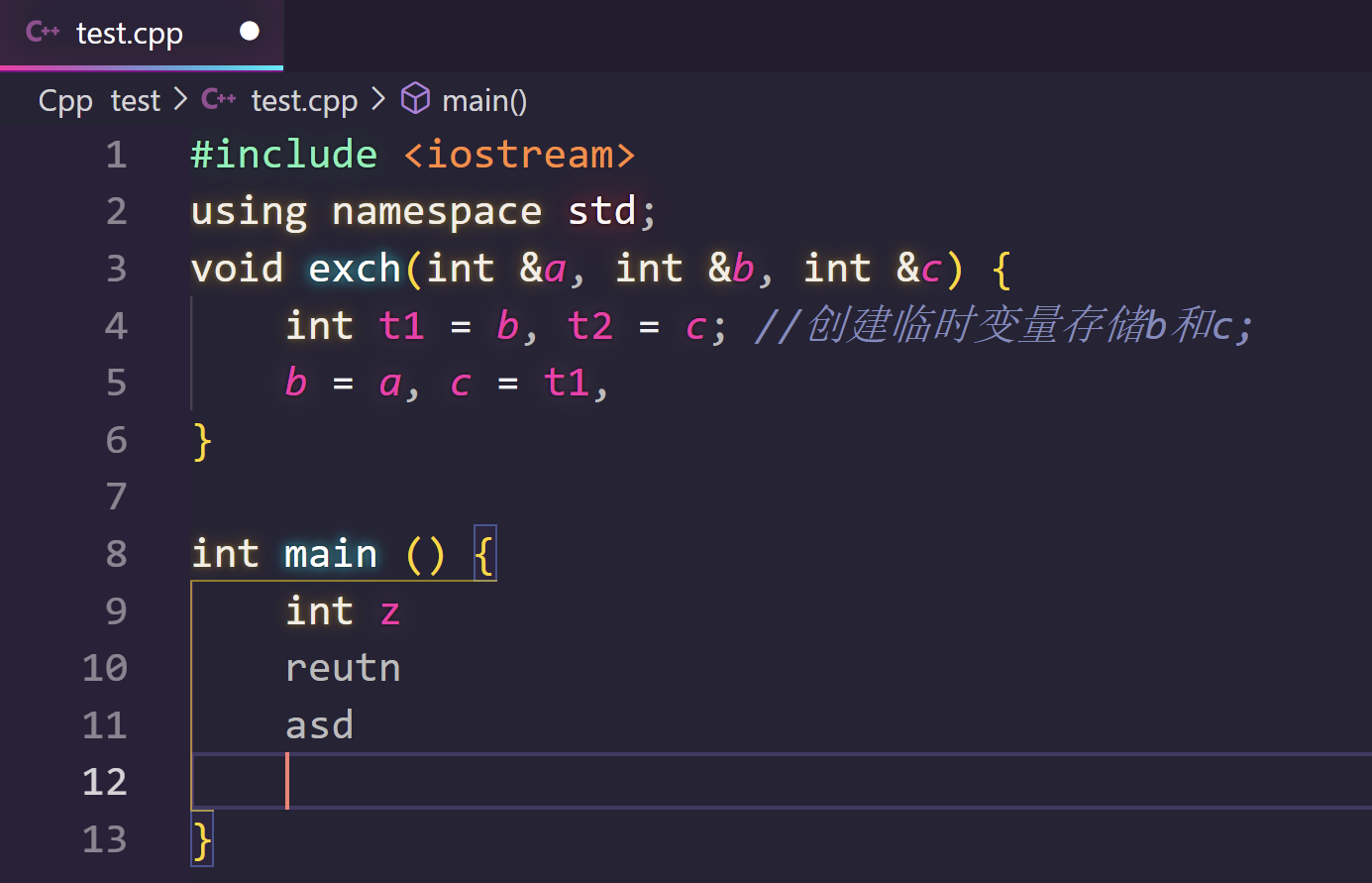Open test.cpp breadcrumb item
The width and height of the screenshot is (1372, 883).
pyautogui.click(x=304, y=101)
